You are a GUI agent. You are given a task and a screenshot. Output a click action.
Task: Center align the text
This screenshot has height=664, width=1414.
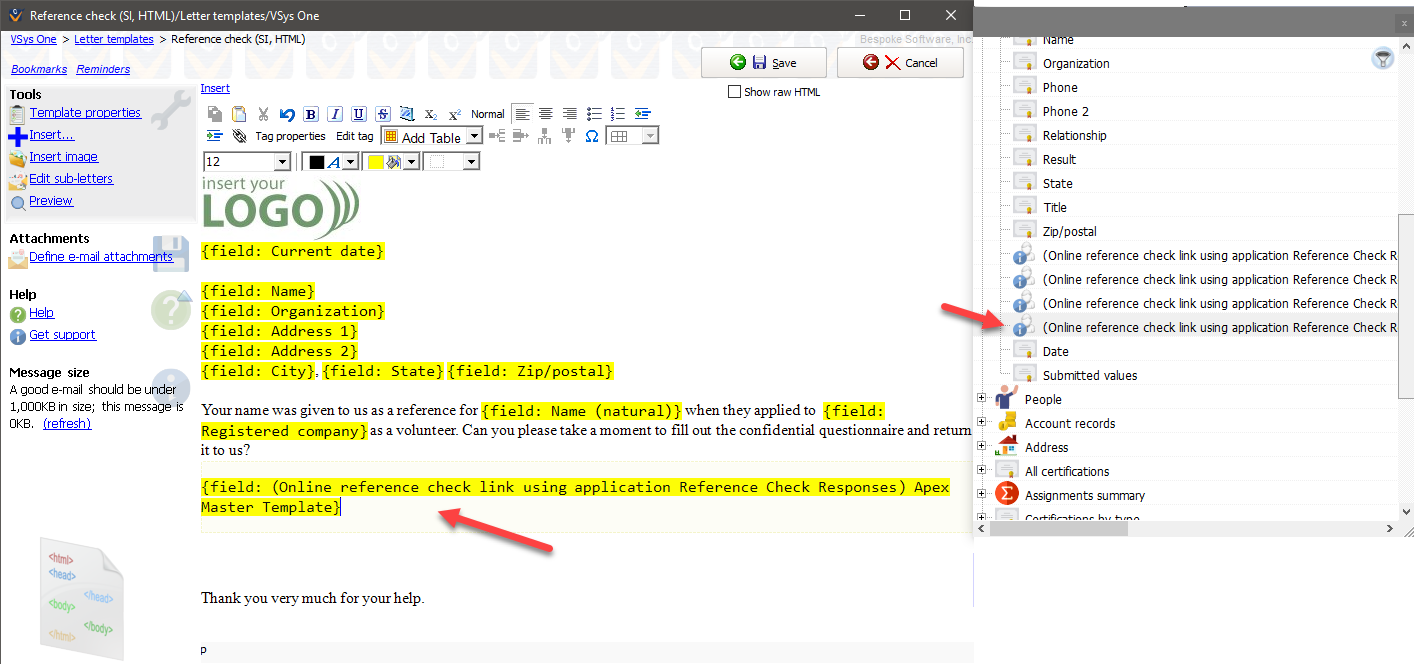tap(546, 114)
